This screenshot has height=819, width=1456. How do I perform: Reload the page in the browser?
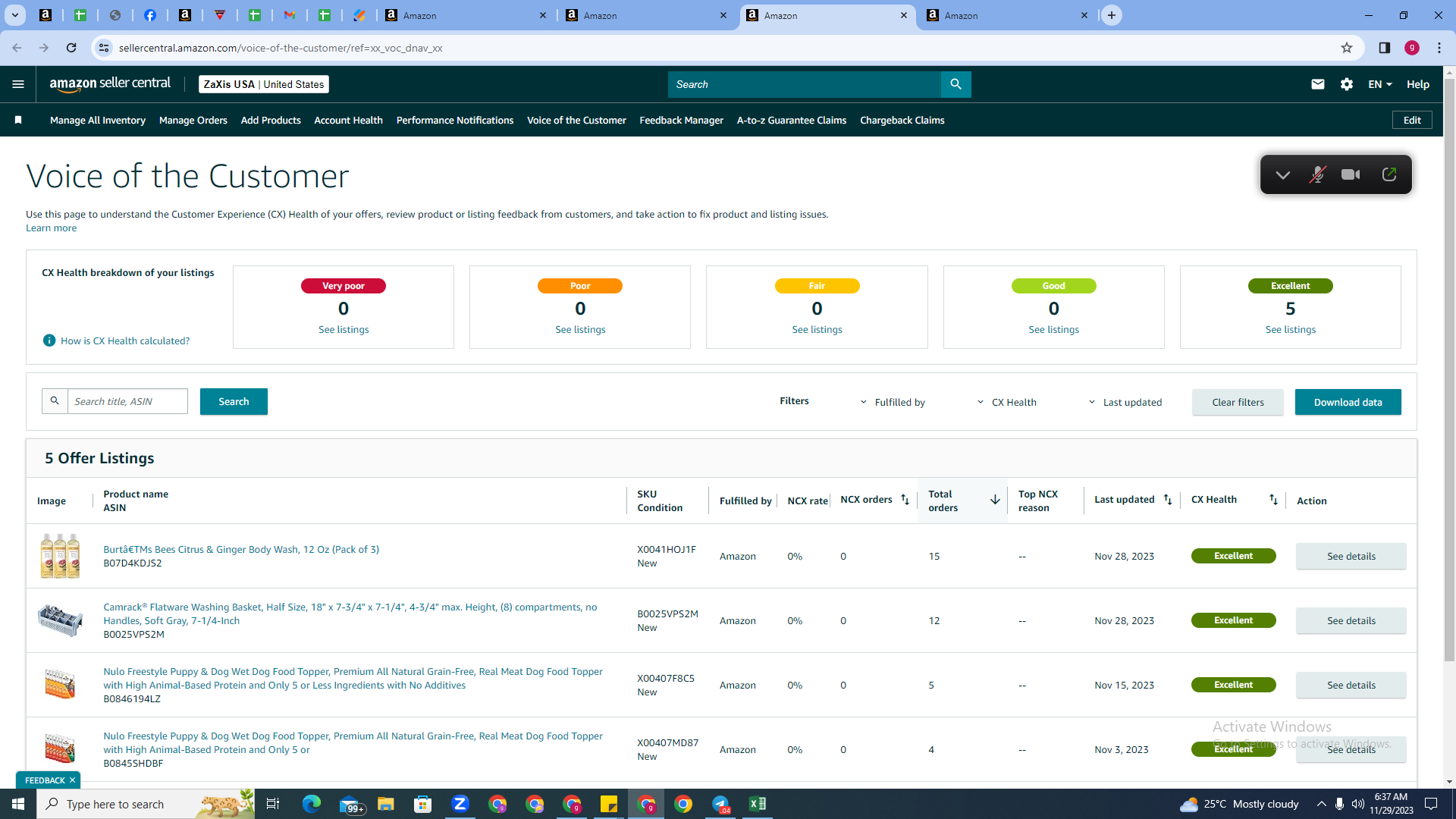[71, 48]
